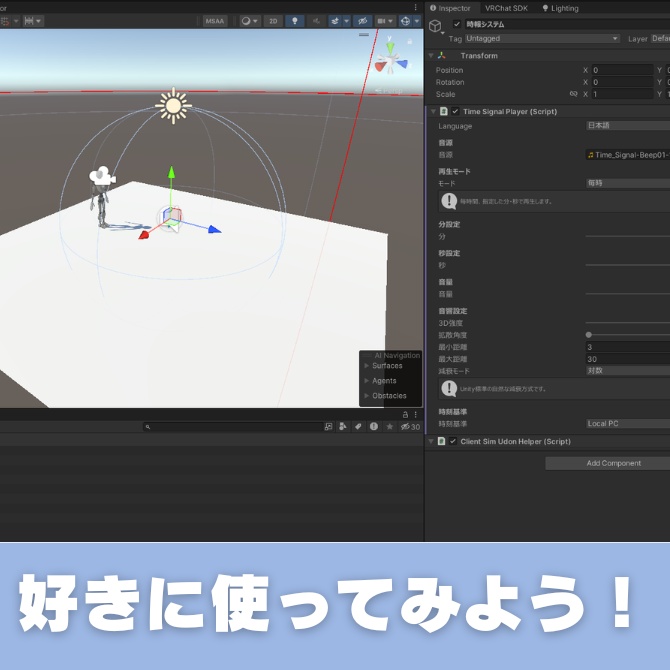Collapse Client Sim Udon Helper component

431,441
